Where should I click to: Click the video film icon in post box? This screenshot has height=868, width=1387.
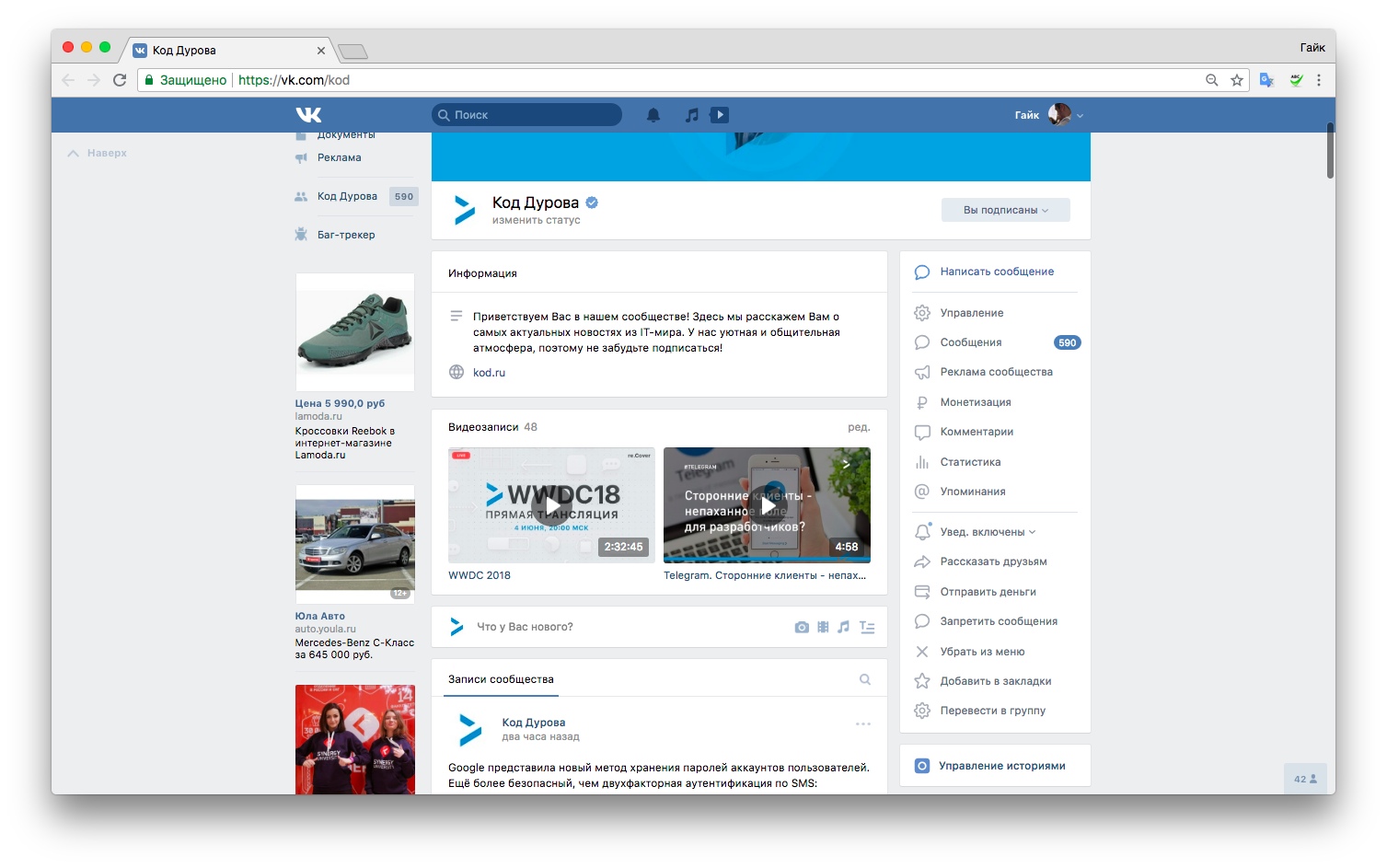tap(823, 627)
